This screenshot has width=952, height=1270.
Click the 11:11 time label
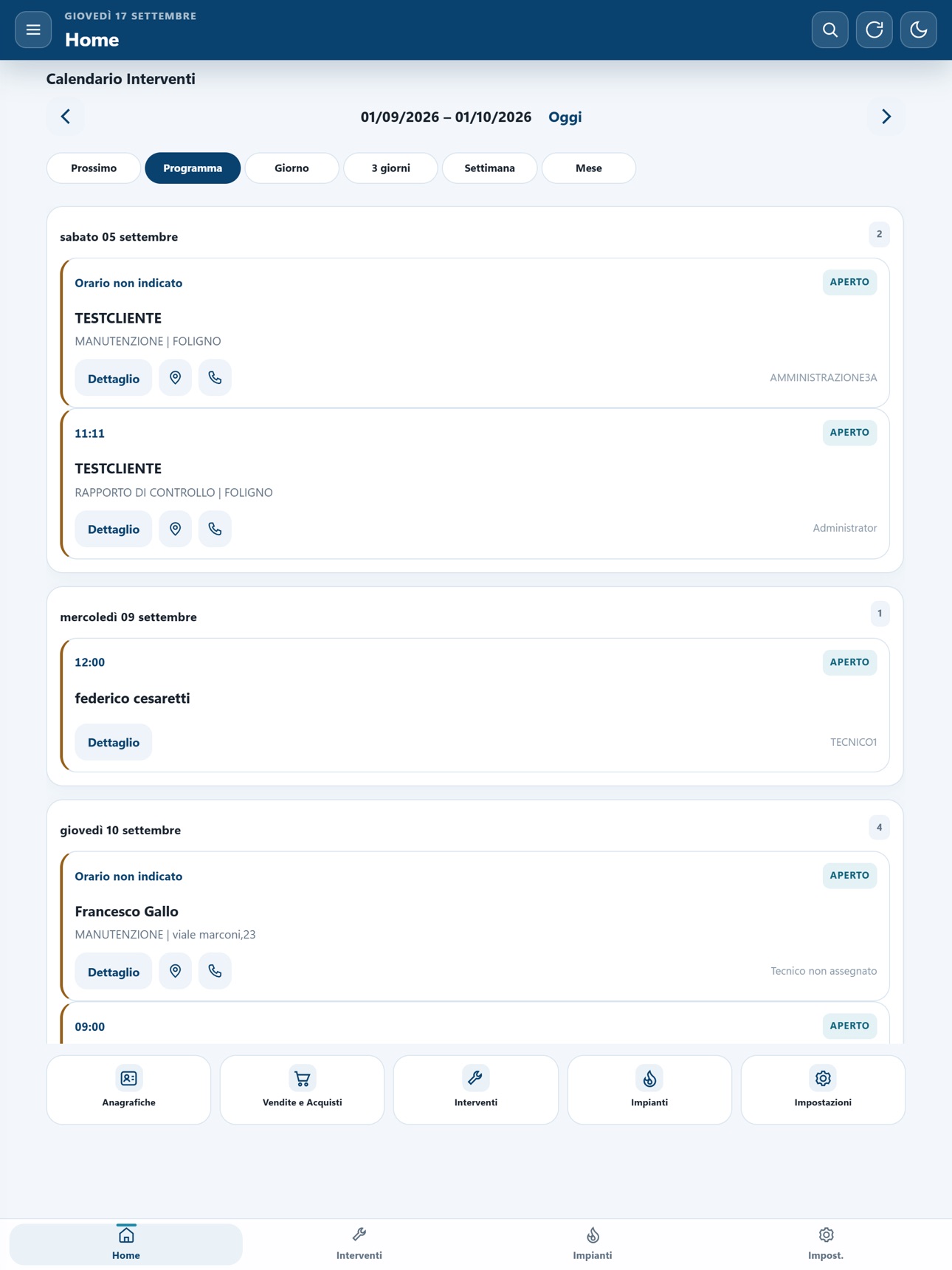tap(89, 433)
